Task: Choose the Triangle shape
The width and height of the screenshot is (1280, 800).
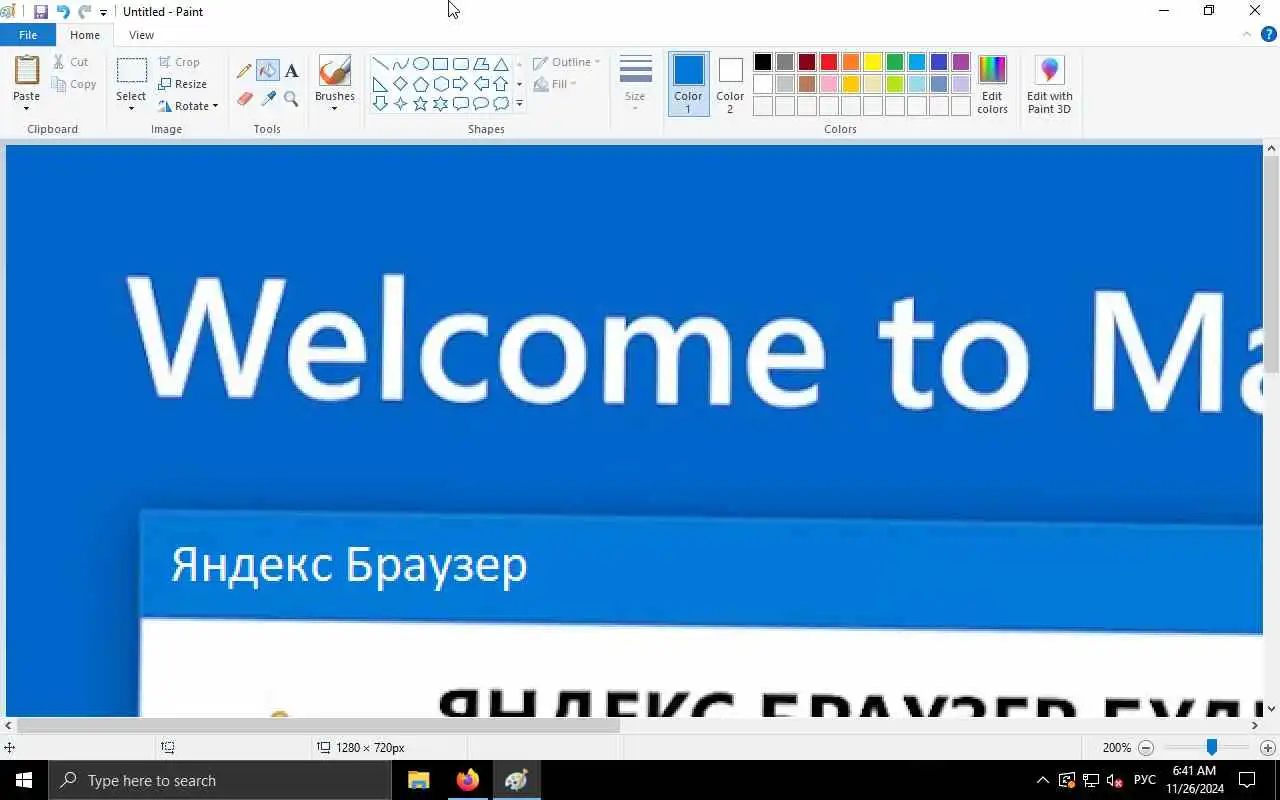Action: point(500,64)
